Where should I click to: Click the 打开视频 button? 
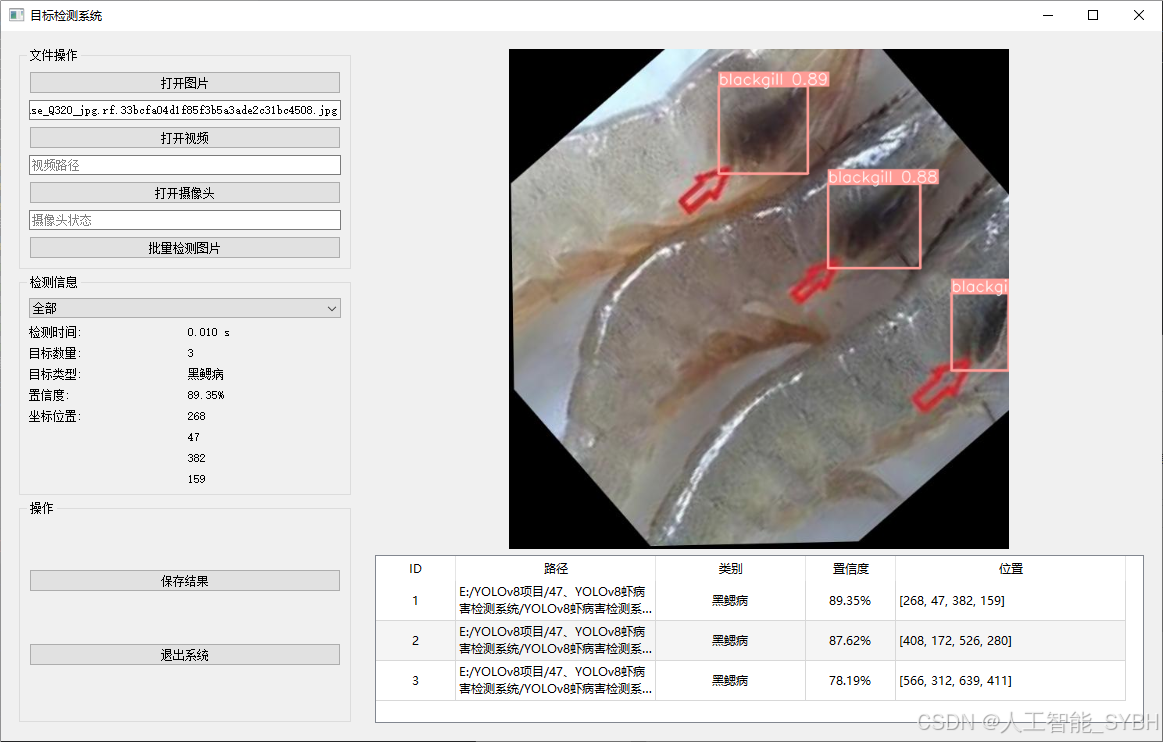point(185,138)
